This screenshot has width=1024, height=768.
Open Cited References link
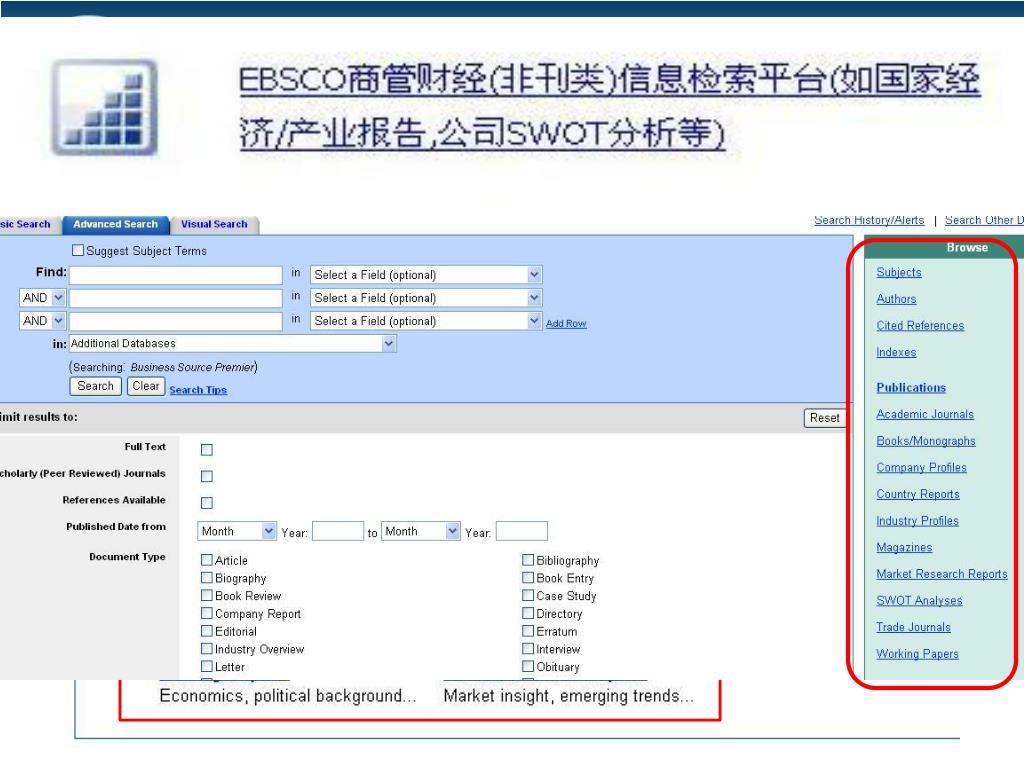tap(920, 326)
